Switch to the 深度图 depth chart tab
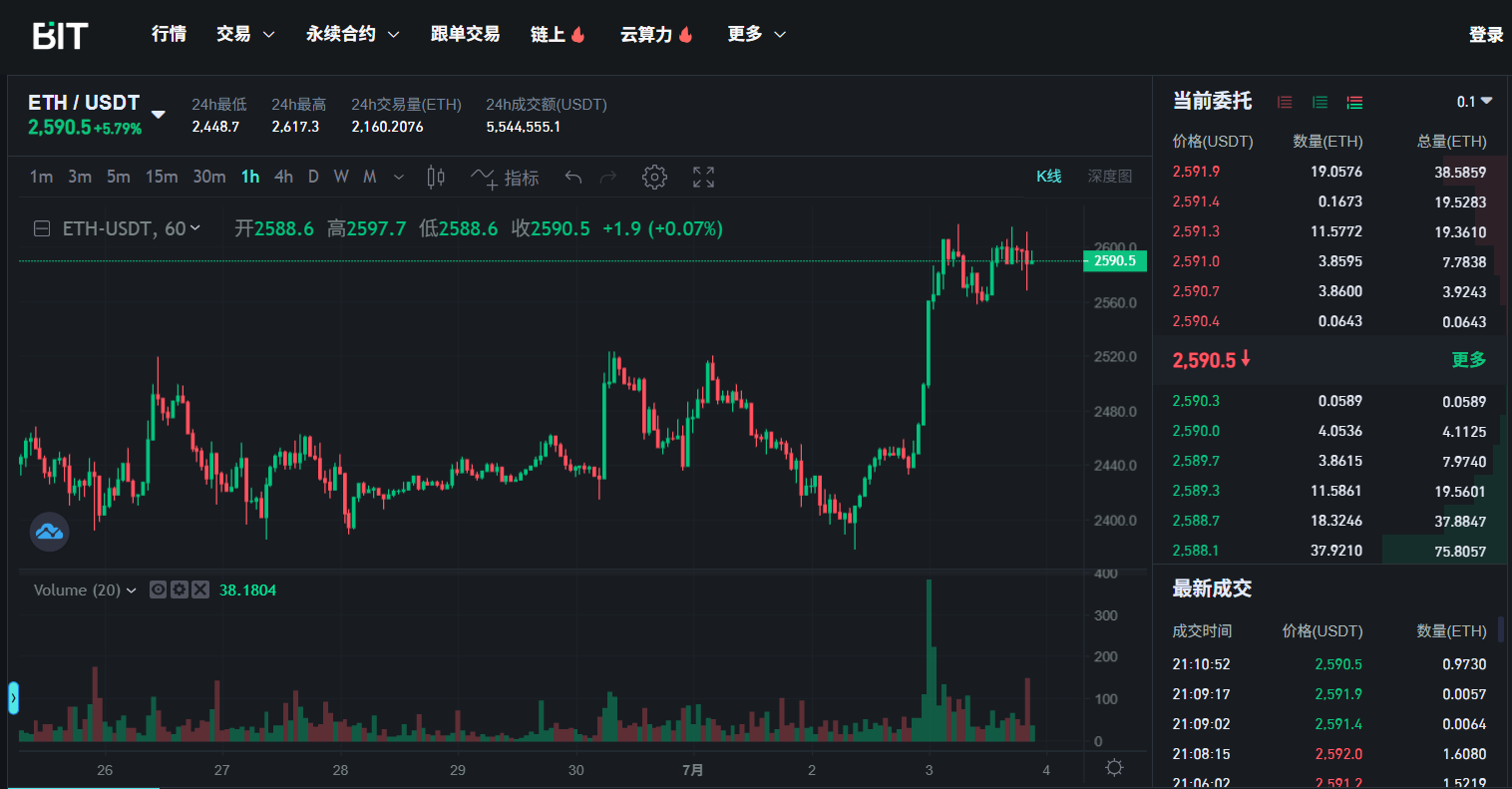The width and height of the screenshot is (1512, 789). (x=1109, y=177)
